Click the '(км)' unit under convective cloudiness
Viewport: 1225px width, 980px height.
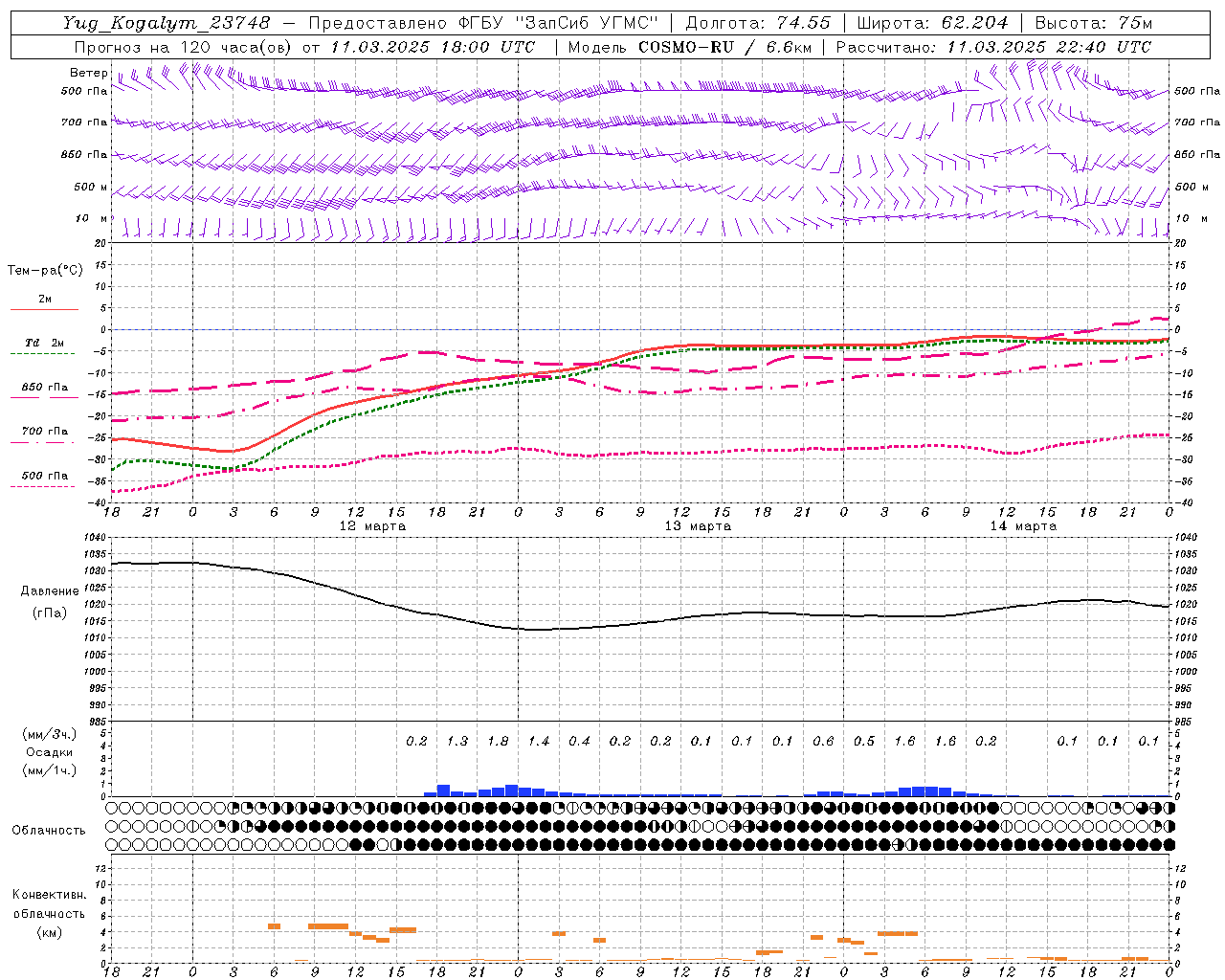tap(49, 932)
